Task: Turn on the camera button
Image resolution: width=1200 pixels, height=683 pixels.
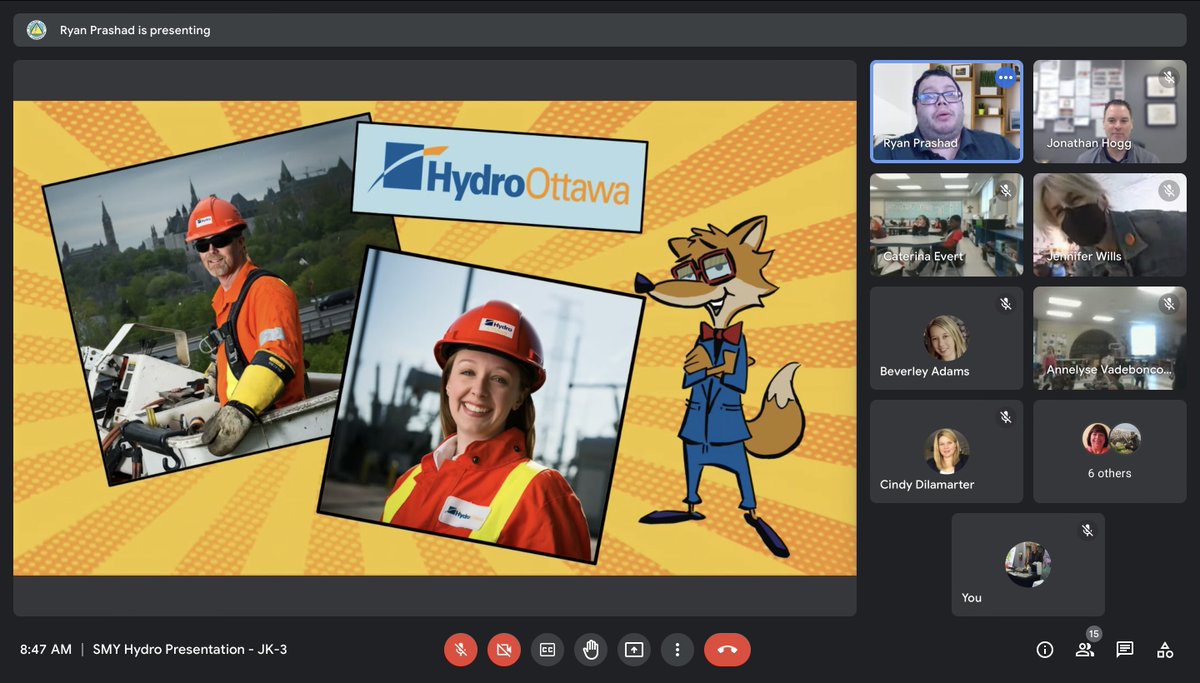Action: [504, 649]
